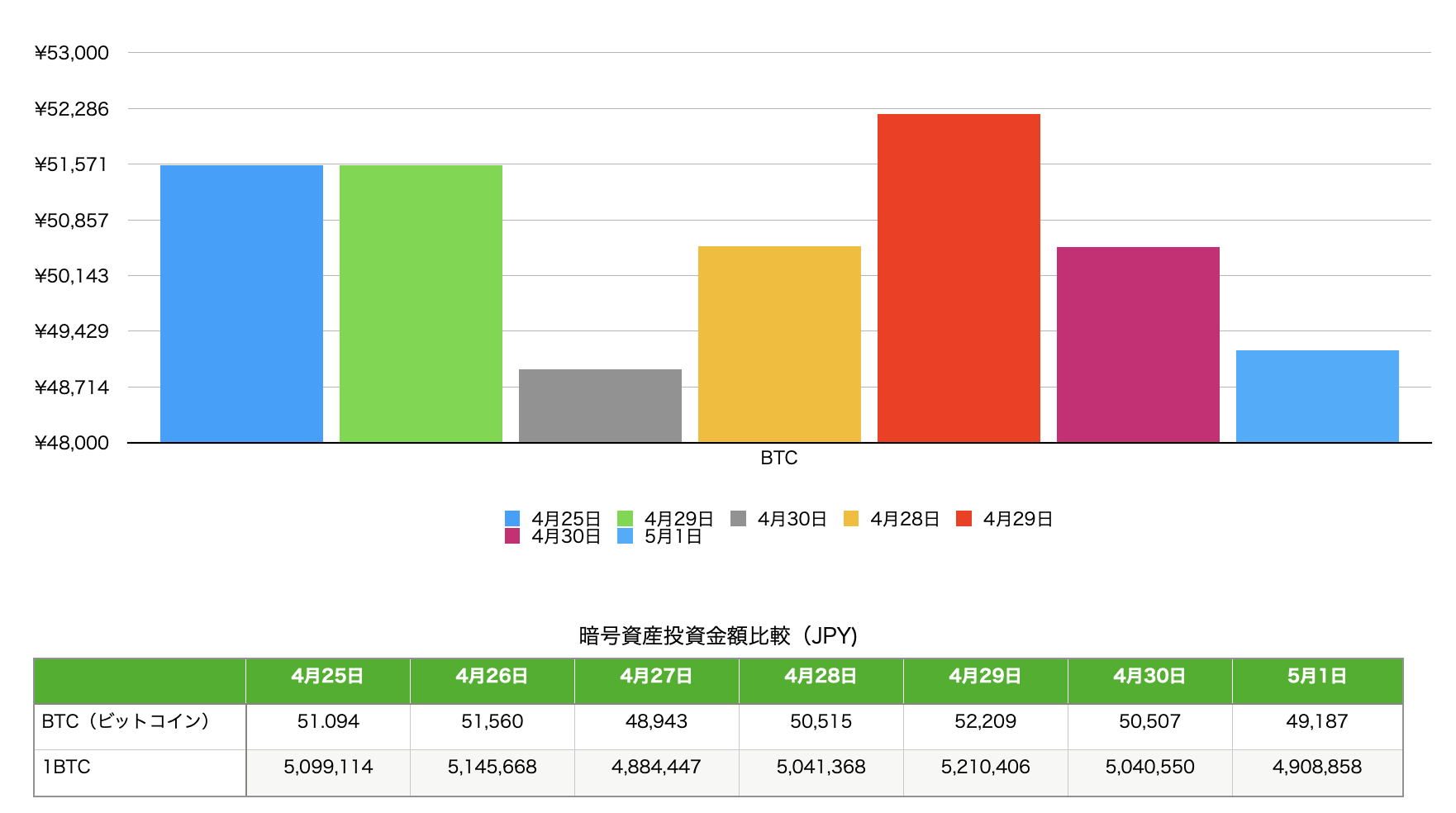Click the blue 4月25日 legend swatch
This screenshot has width=1456, height=813.
coord(512,519)
